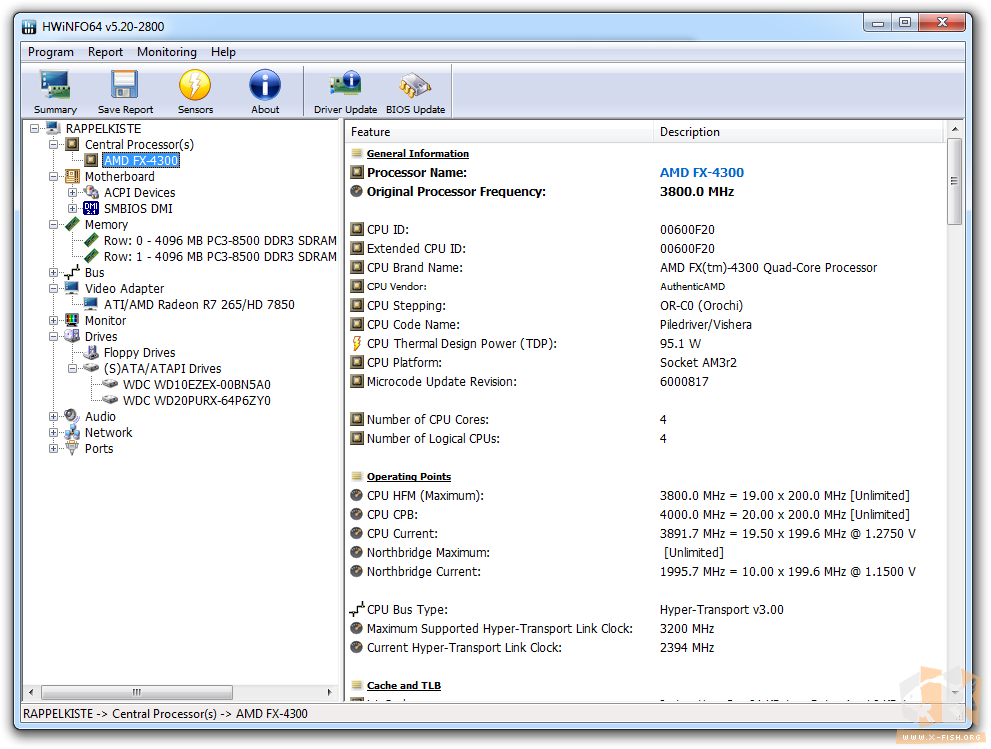Click the Memory module icon
The image size is (991, 749).
pos(72,224)
